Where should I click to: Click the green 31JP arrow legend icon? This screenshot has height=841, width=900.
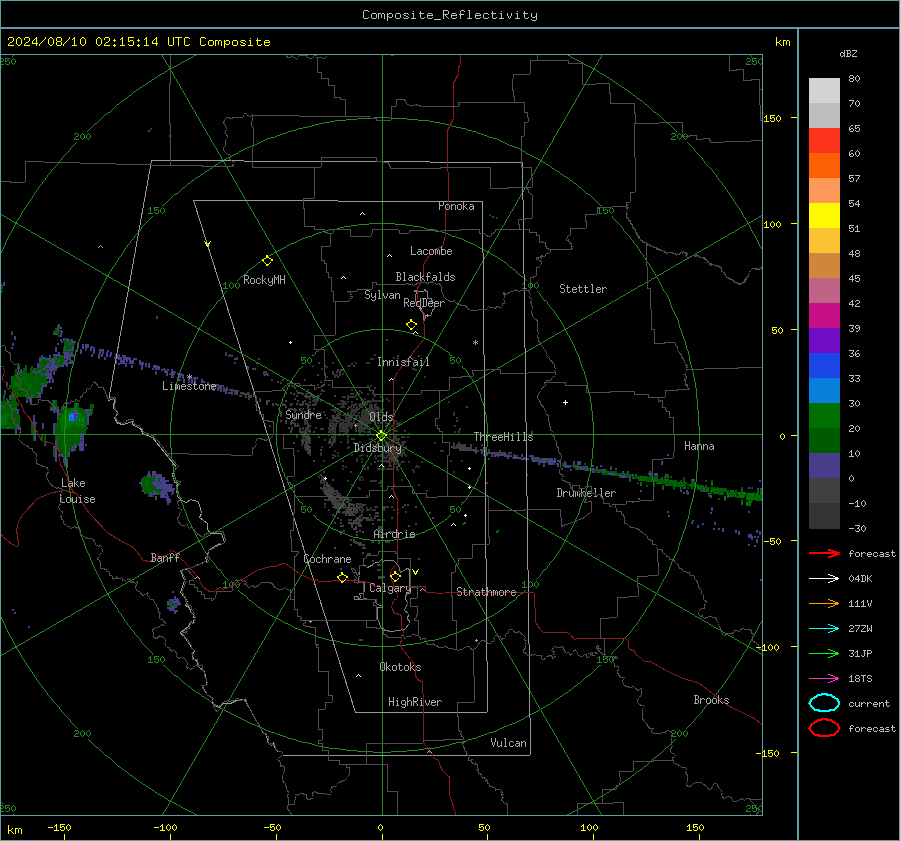(x=824, y=653)
